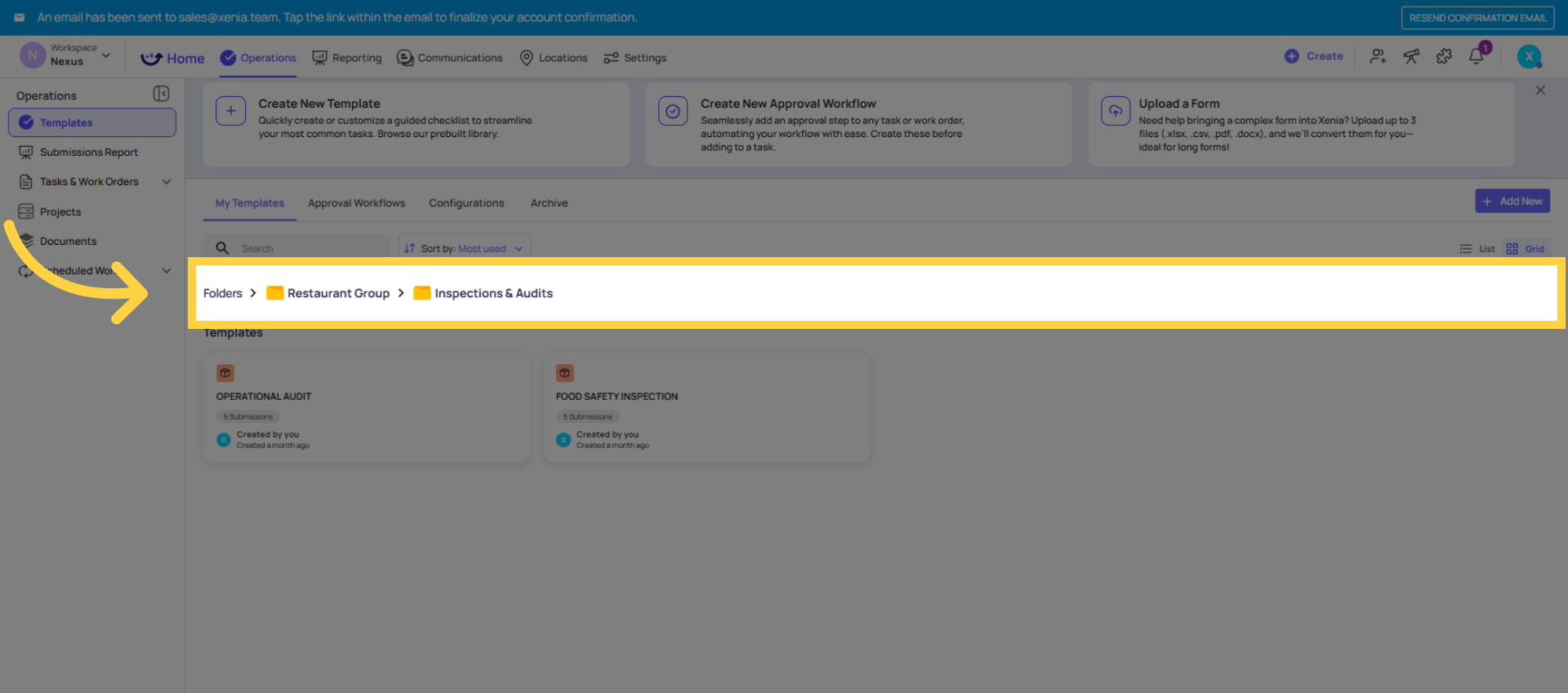The height and width of the screenshot is (693, 1568).
Task: Open notifications bell icon
Action: 1477,56
